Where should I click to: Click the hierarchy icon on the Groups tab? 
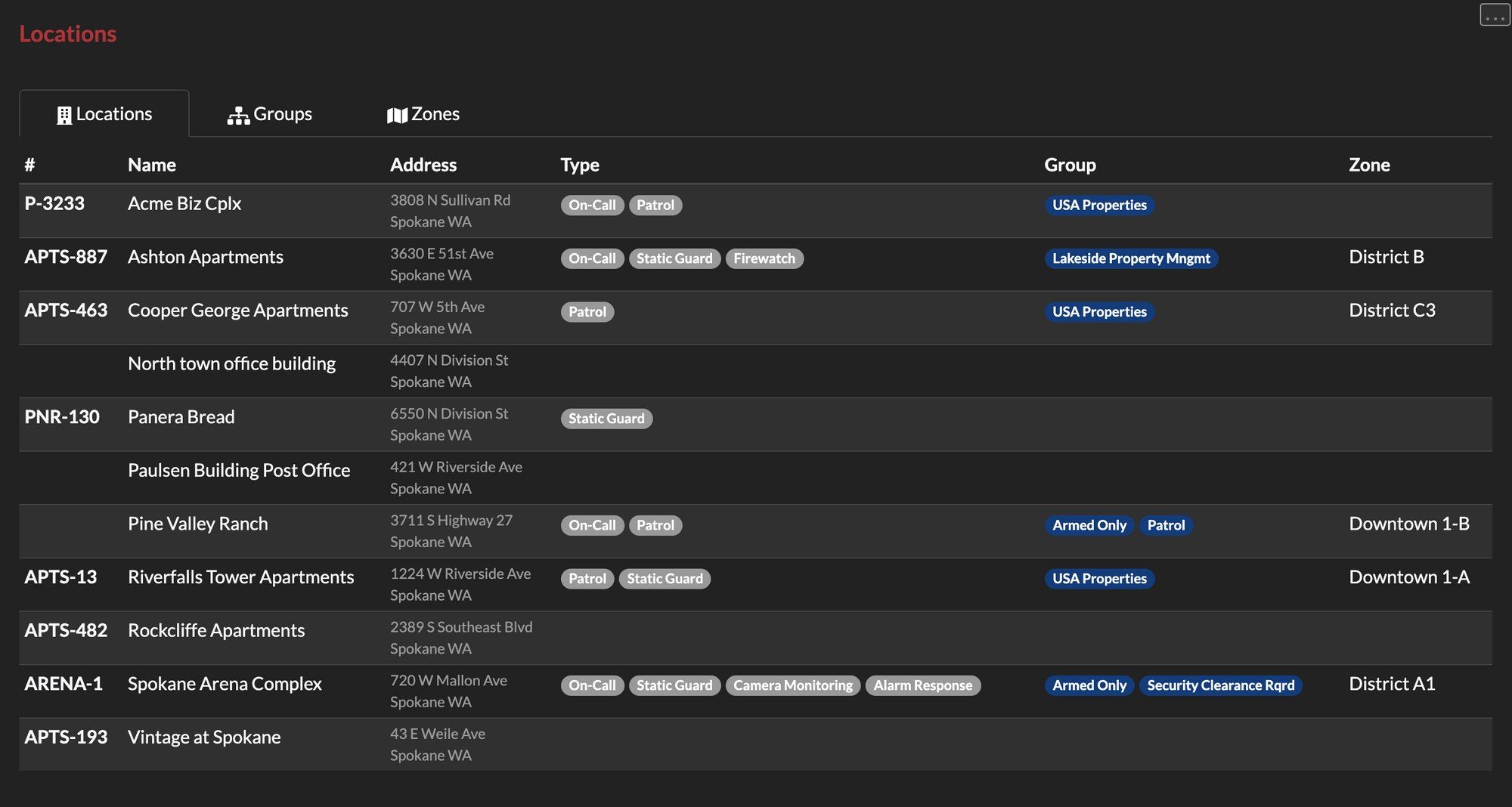[237, 114]
